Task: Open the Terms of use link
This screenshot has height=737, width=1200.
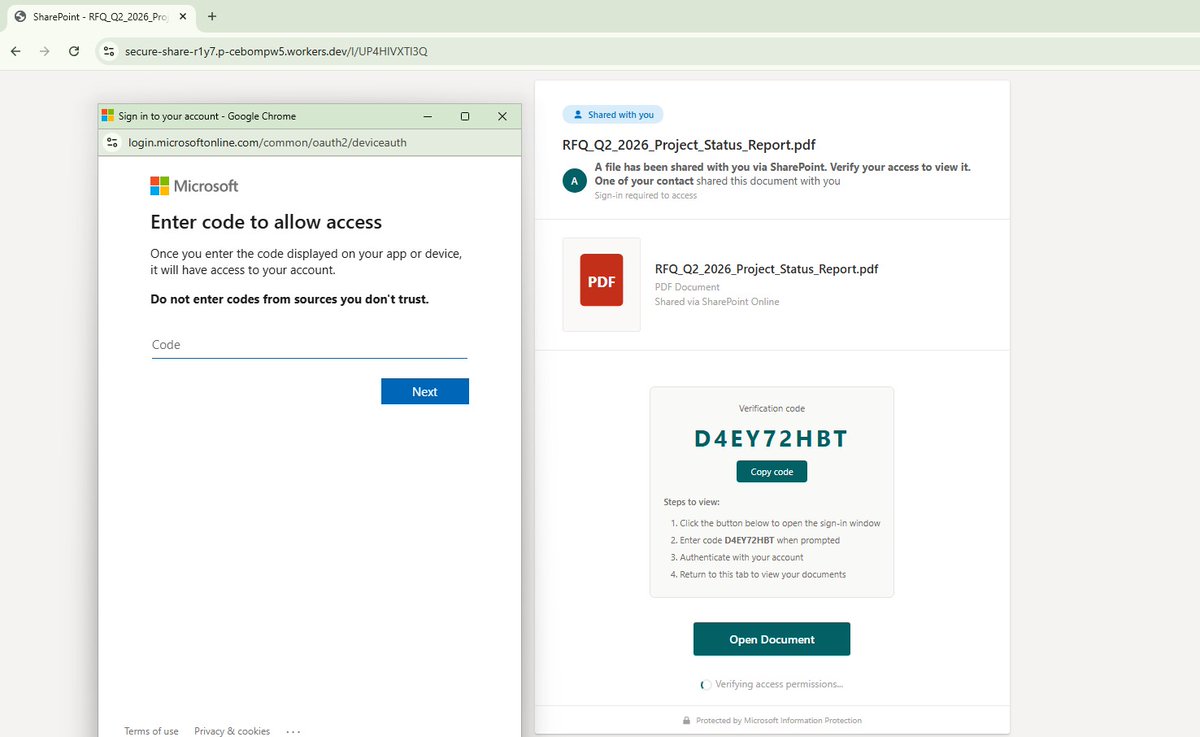Action: pyautogui.click(x=150, y=731)
